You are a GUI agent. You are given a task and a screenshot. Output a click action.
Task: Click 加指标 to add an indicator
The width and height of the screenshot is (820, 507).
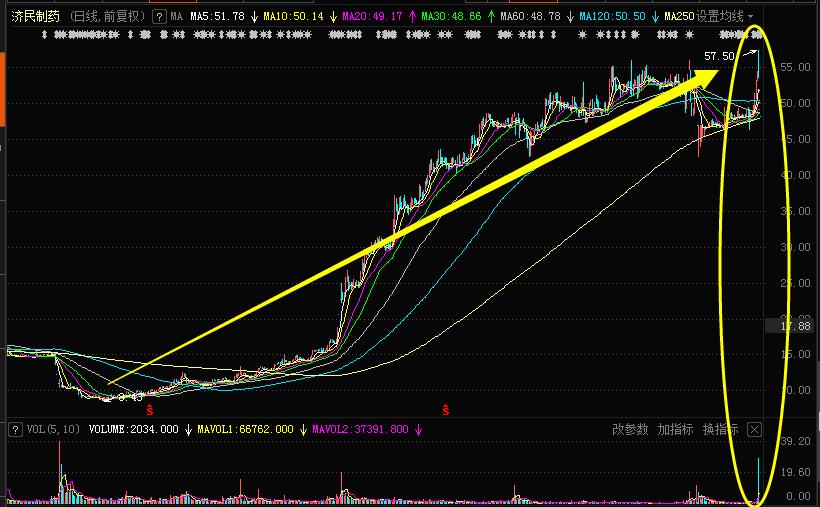[675, 430]
